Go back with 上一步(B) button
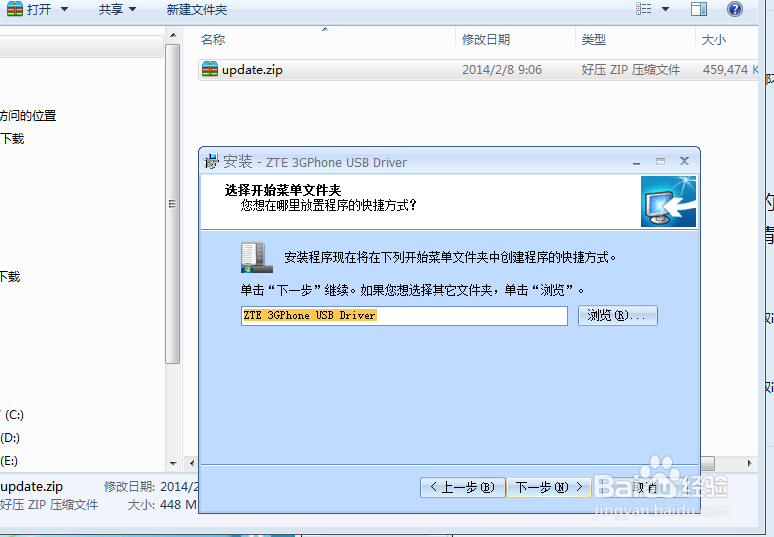The image size is (774, 537). click(463, 488)
